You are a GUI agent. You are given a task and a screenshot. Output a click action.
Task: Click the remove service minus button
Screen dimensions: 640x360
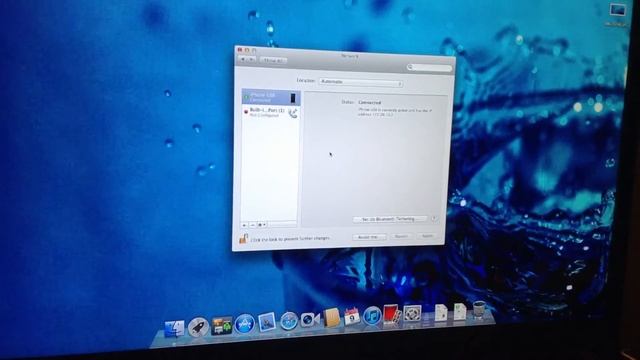click(252, 225)
